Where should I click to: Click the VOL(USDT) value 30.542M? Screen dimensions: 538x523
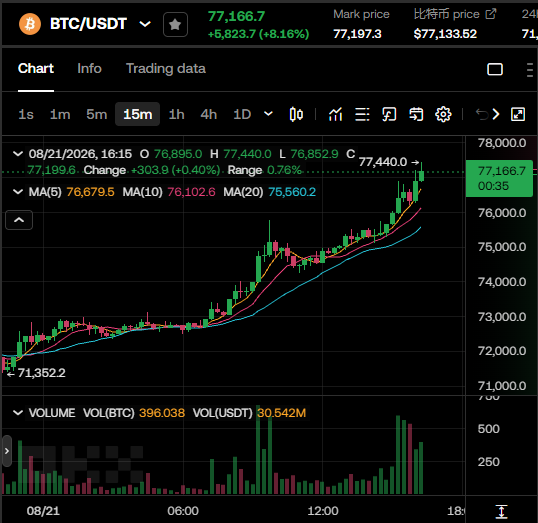[281, 413]
